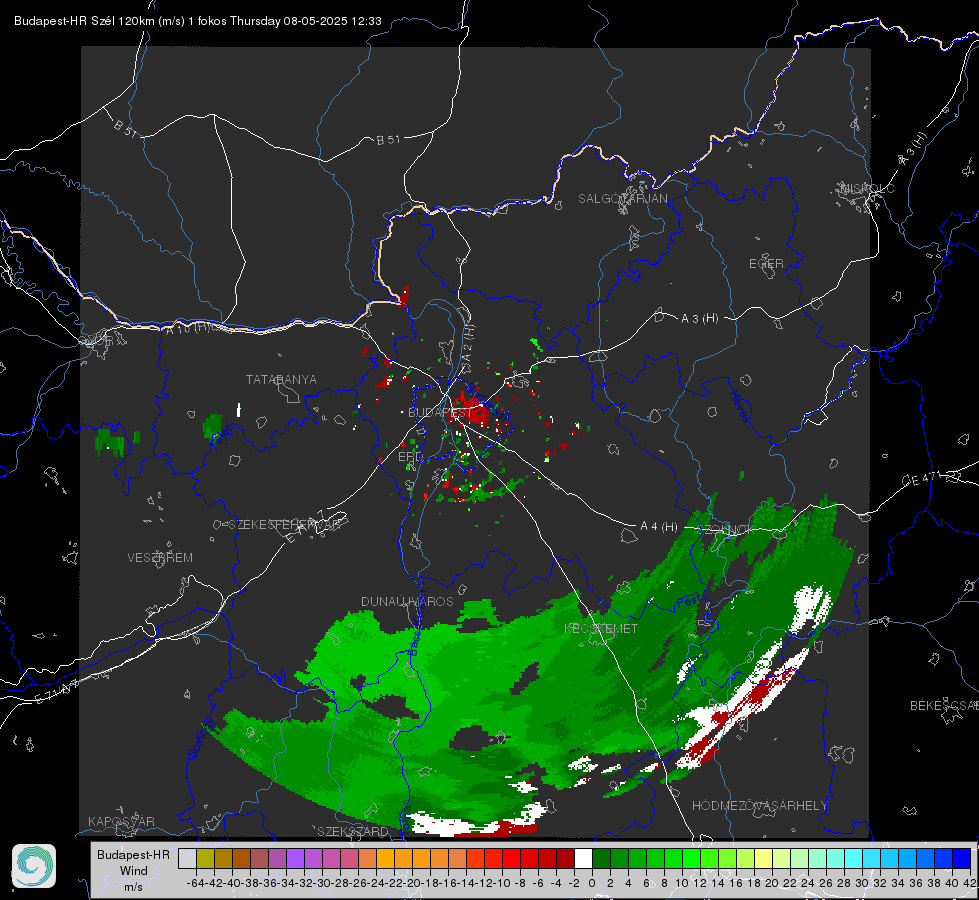Select the TATABANYA city label

click(281, 380)
